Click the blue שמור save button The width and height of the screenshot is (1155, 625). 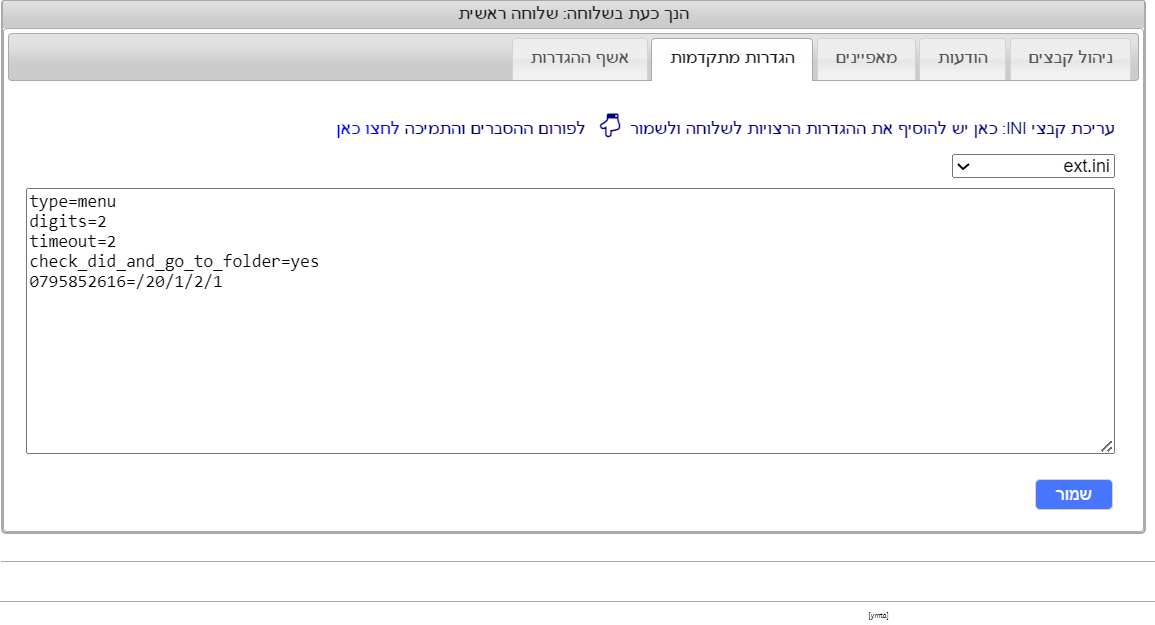pos(1073,495)
